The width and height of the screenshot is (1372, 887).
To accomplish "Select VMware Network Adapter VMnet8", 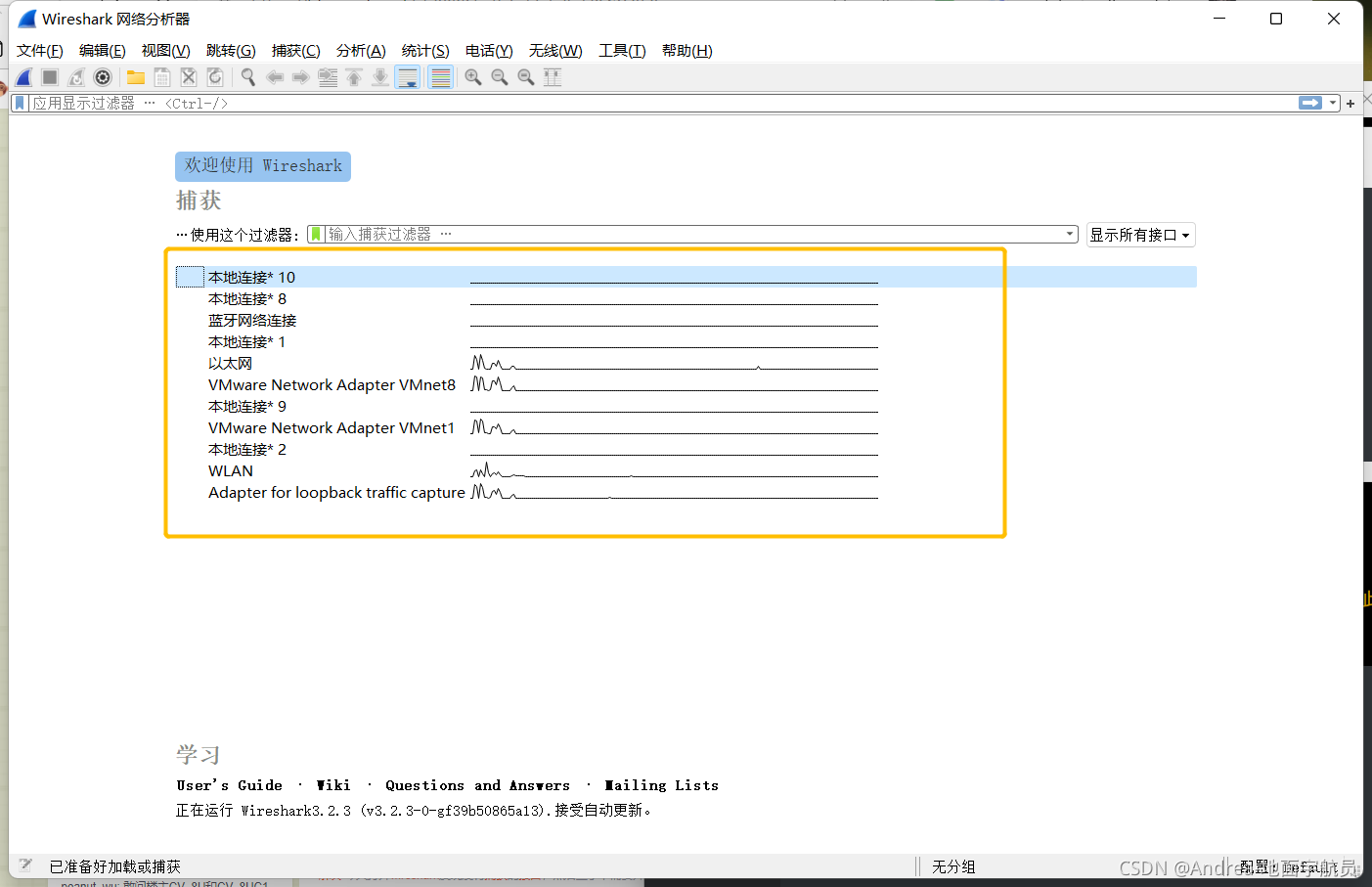I will click(x=686, y=384).
